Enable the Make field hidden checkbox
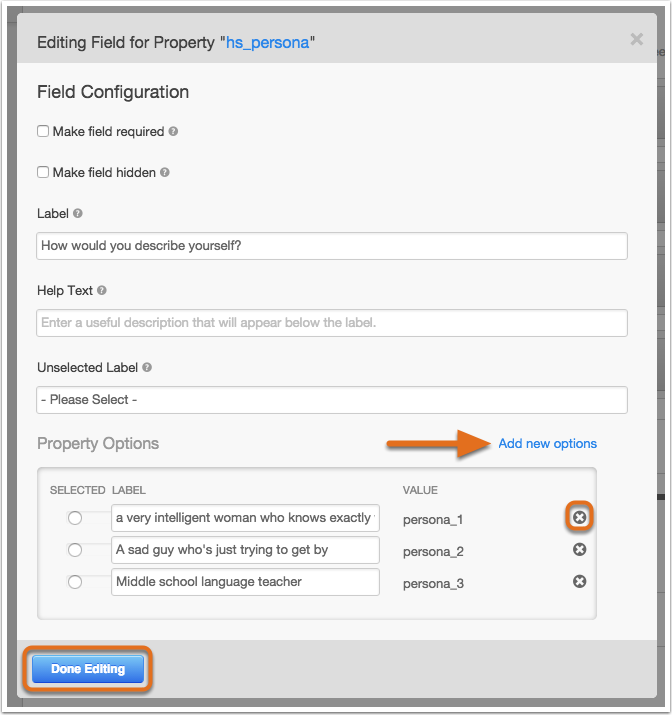The width and height of the screenshot is (672, 715). pos(43,172)
